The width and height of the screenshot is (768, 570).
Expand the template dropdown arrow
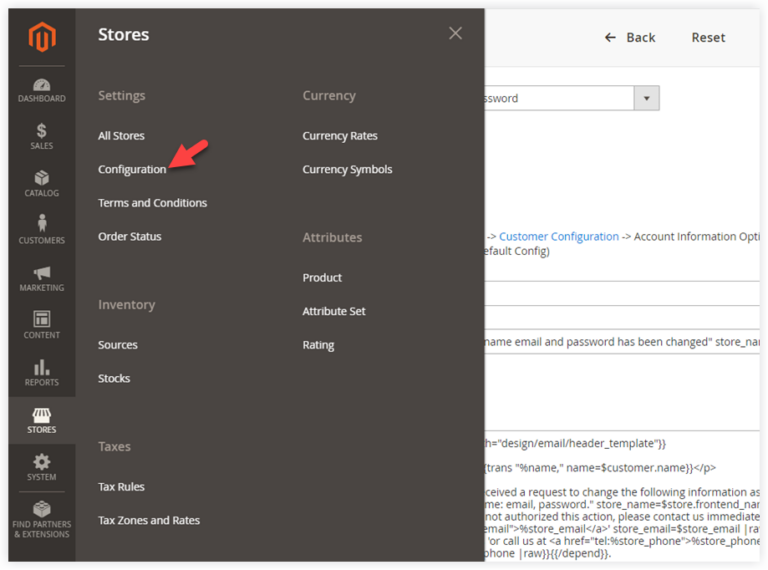pyautogui.click(x=647, y=98)
